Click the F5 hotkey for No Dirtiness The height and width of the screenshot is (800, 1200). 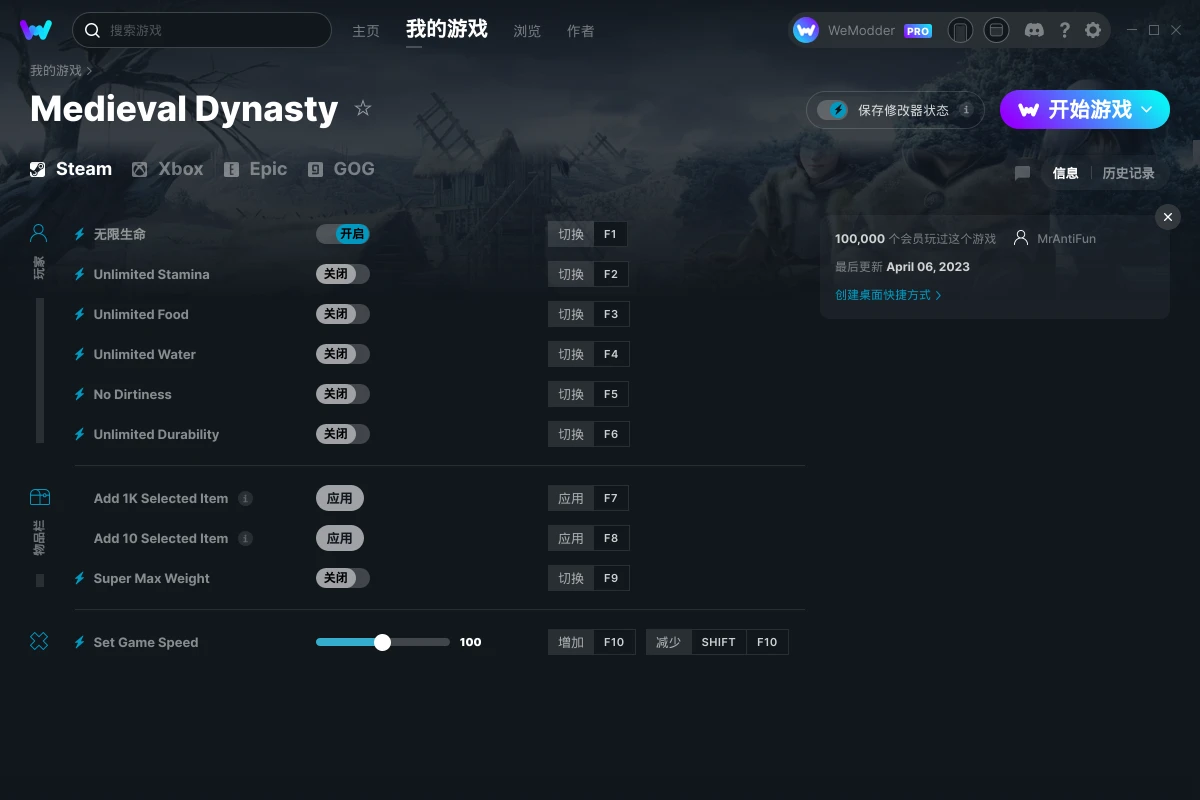click(x=588, y=394)
